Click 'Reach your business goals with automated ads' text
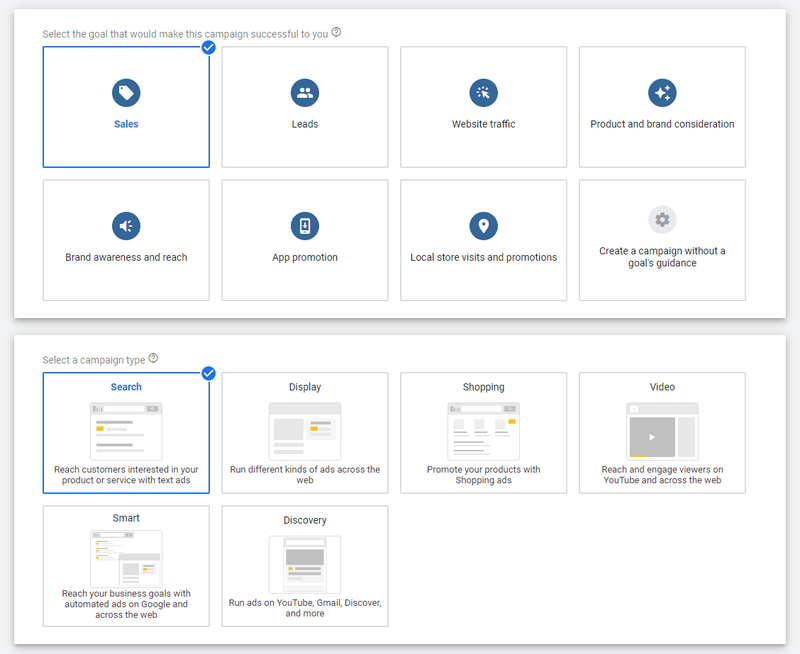Image resolution: width=800 pixels, height=654 pixels. (x=126, y=604)
